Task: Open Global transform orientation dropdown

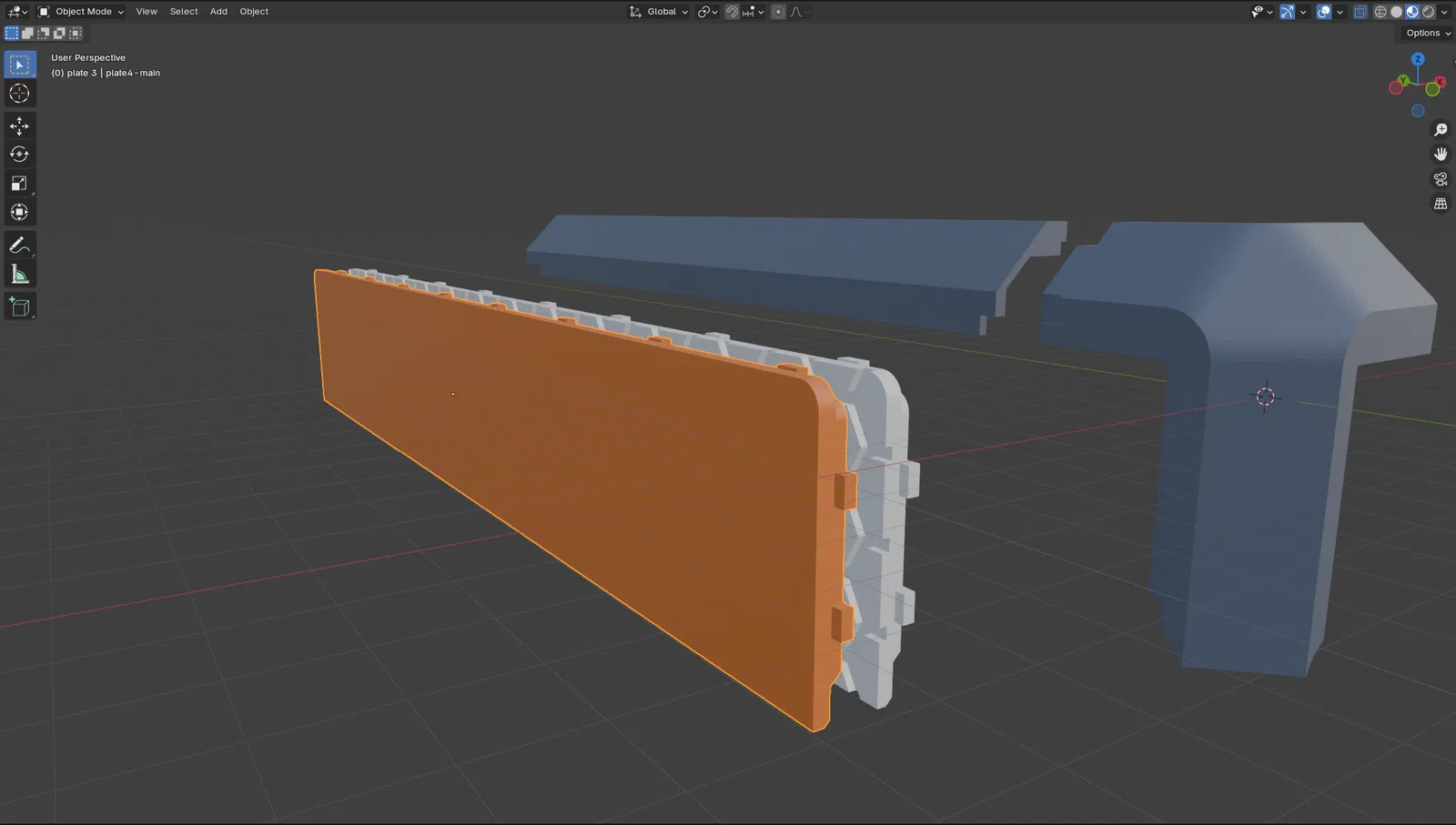Action: click(659, 12)
